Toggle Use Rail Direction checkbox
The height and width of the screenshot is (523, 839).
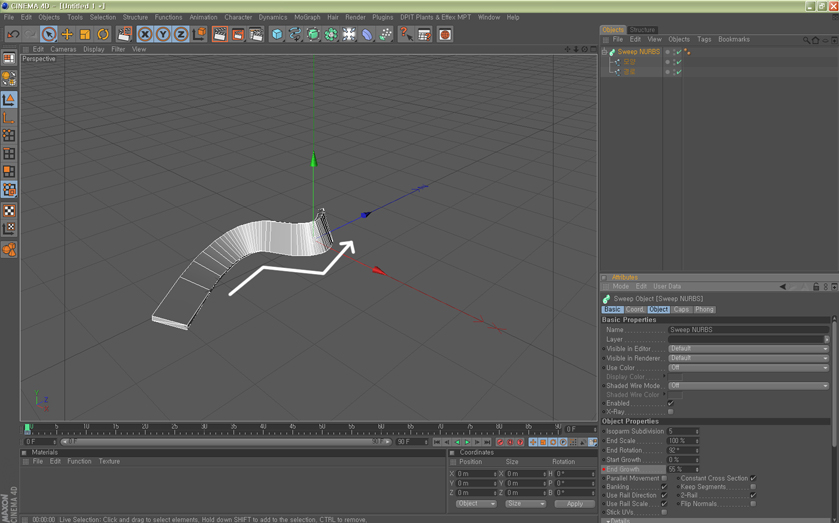pyautogui.click(x=664, y=495)
